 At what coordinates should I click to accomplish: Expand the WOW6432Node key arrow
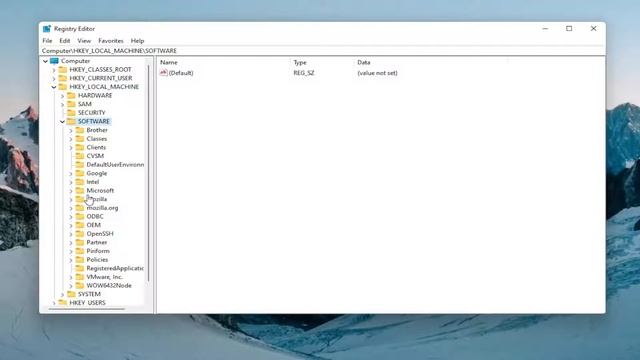tap(71, 286)
